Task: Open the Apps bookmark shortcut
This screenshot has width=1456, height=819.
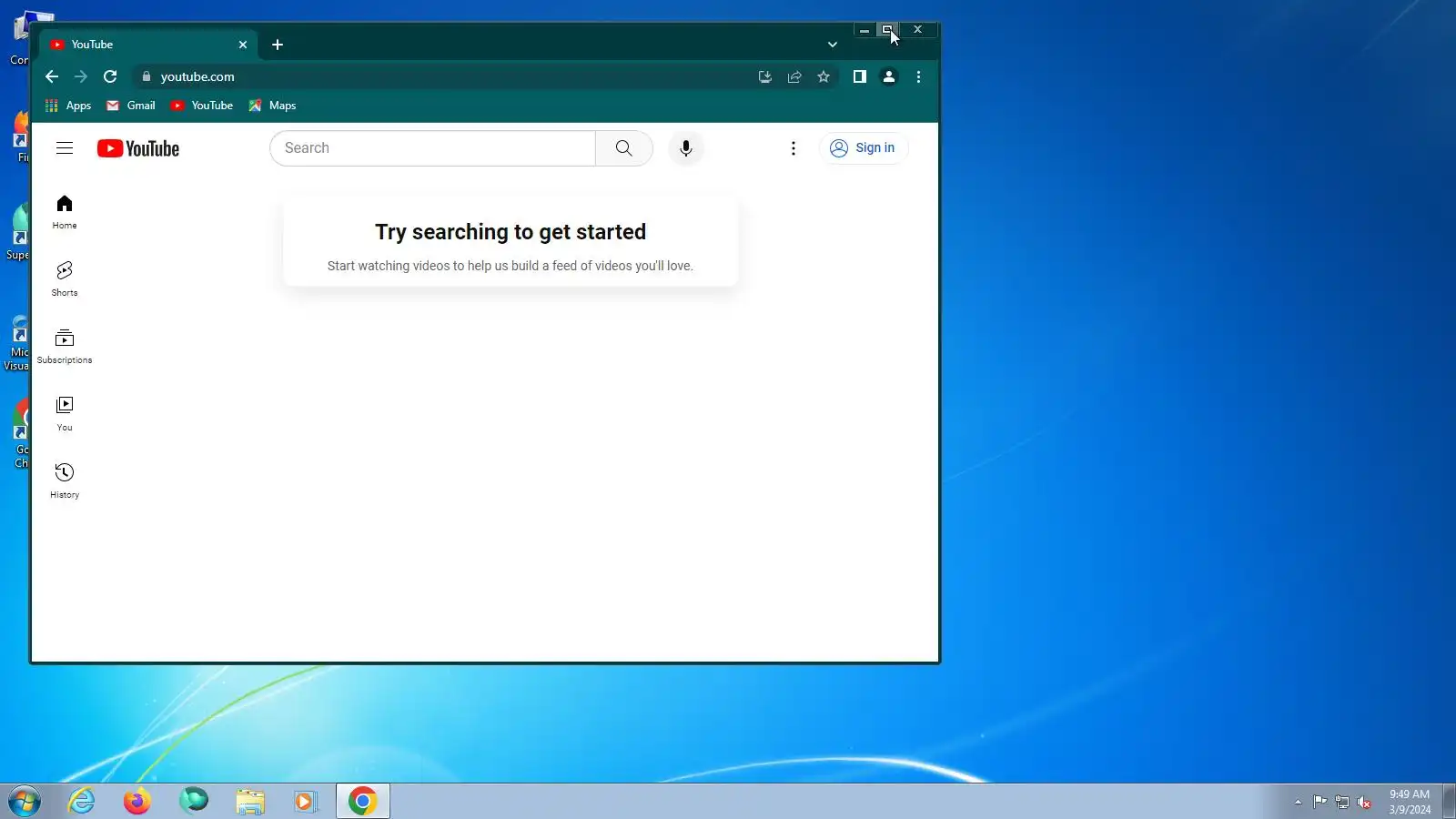Action: pyautogui.click(x=68, y=106)
